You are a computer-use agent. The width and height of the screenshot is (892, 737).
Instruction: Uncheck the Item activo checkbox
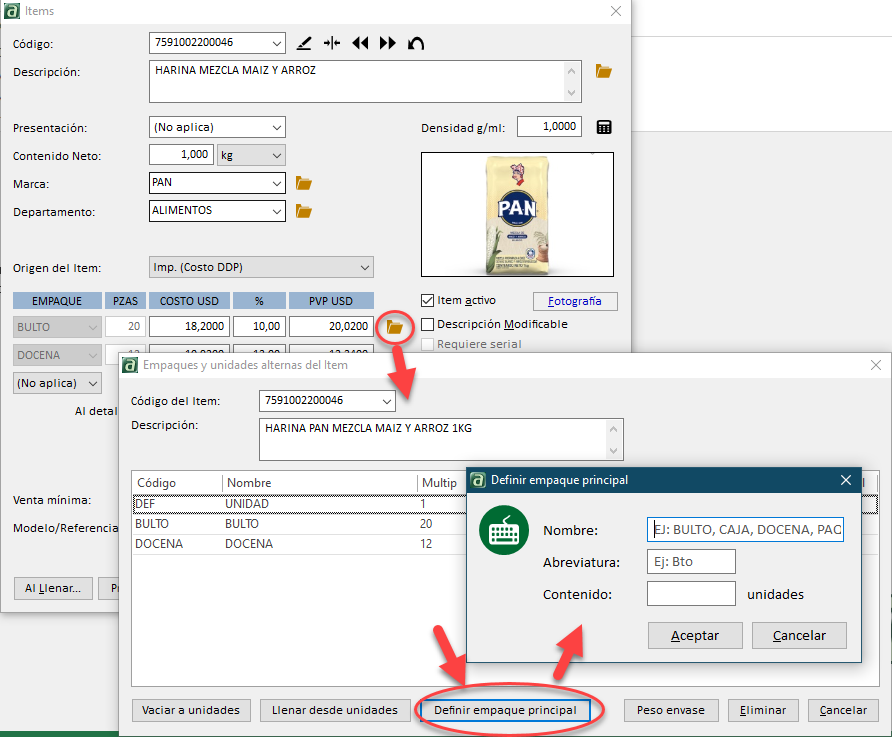pos(428,300)
